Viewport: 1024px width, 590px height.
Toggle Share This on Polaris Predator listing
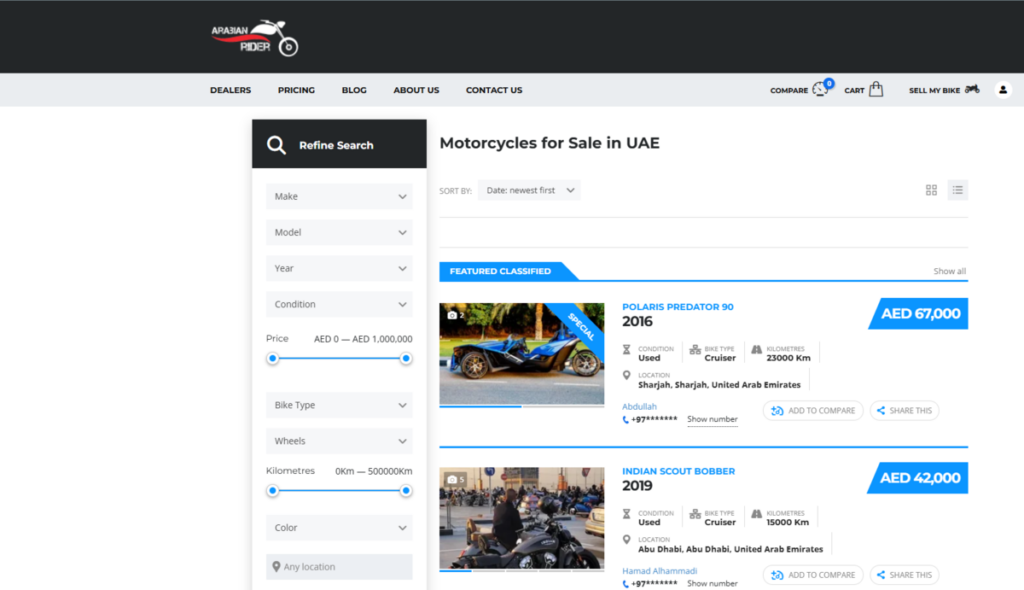click(x=903, y=410)
